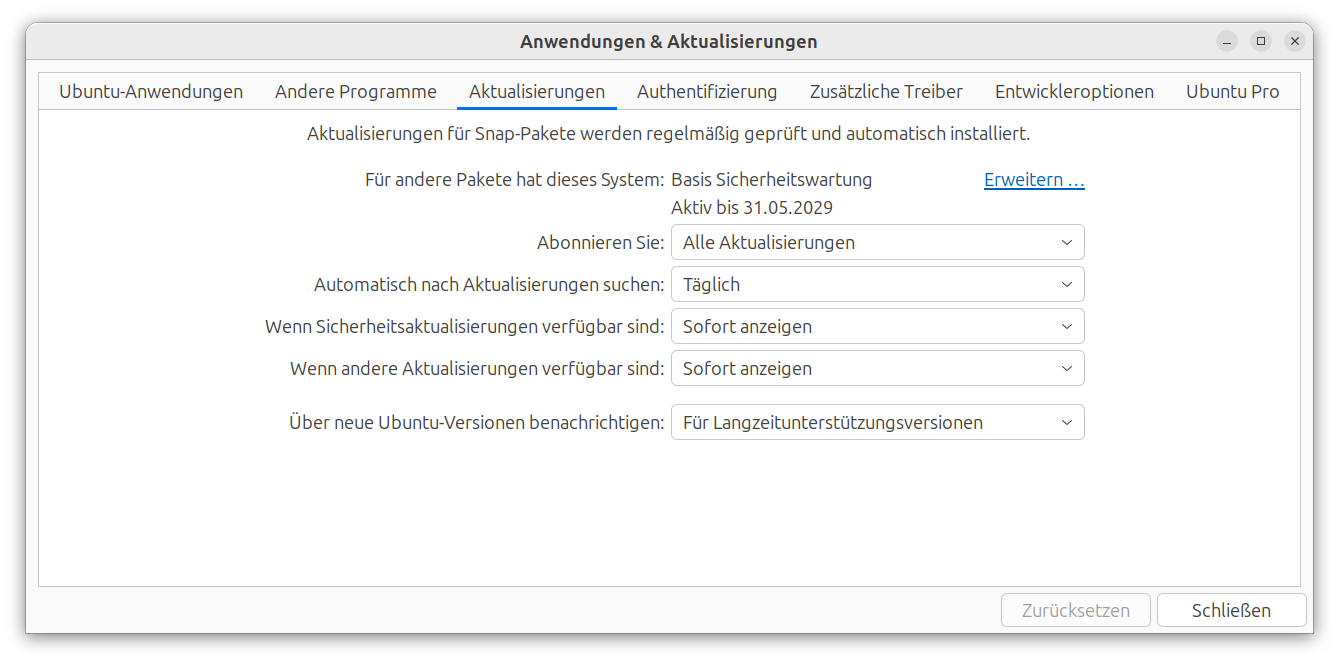Switch to the Ubuntu Pro tab
Image resolution: width=1339 pixels, height=662 pixels.
click(1232, 91)
